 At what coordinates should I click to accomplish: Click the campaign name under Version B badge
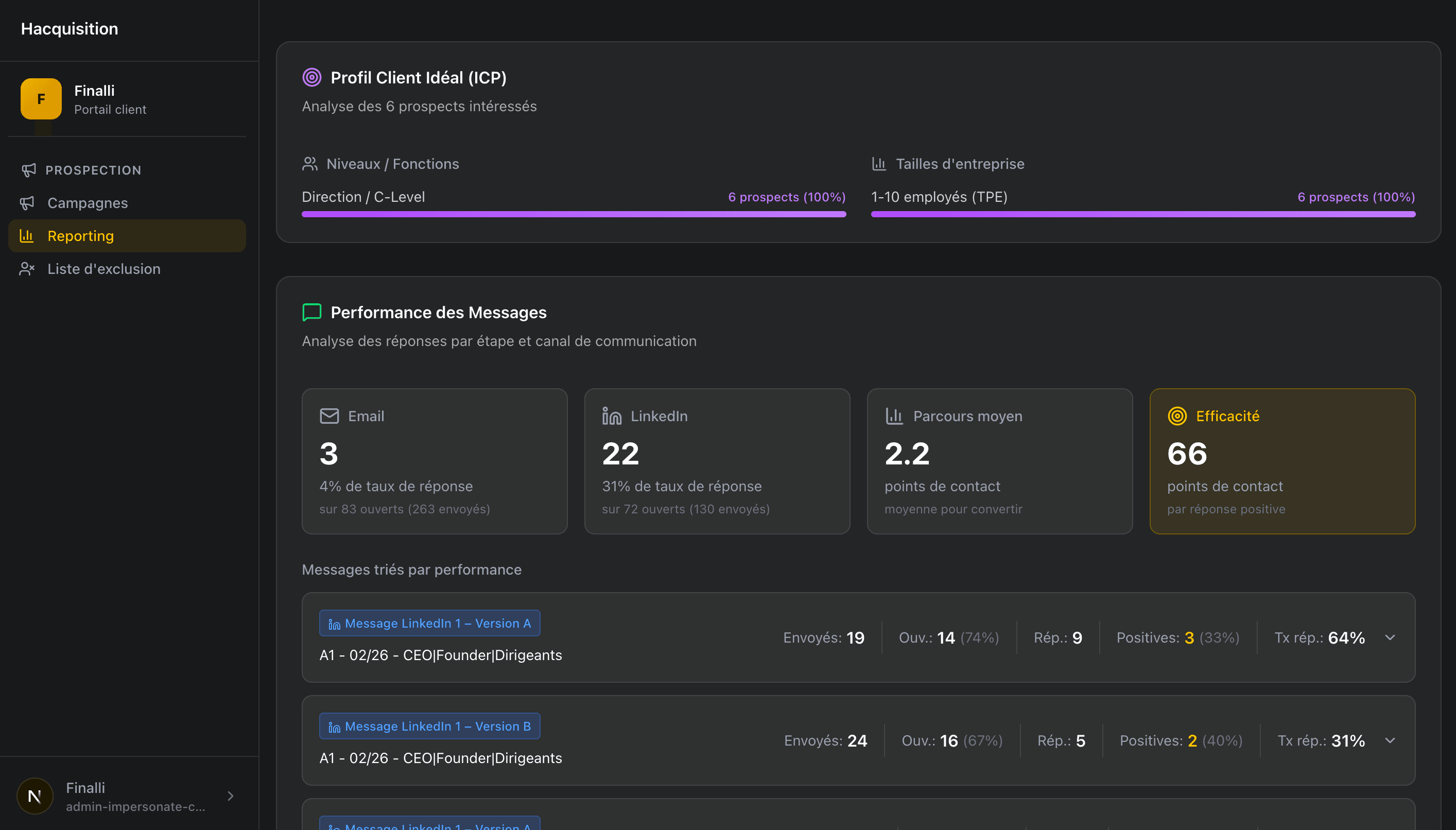tap(441, 758)
